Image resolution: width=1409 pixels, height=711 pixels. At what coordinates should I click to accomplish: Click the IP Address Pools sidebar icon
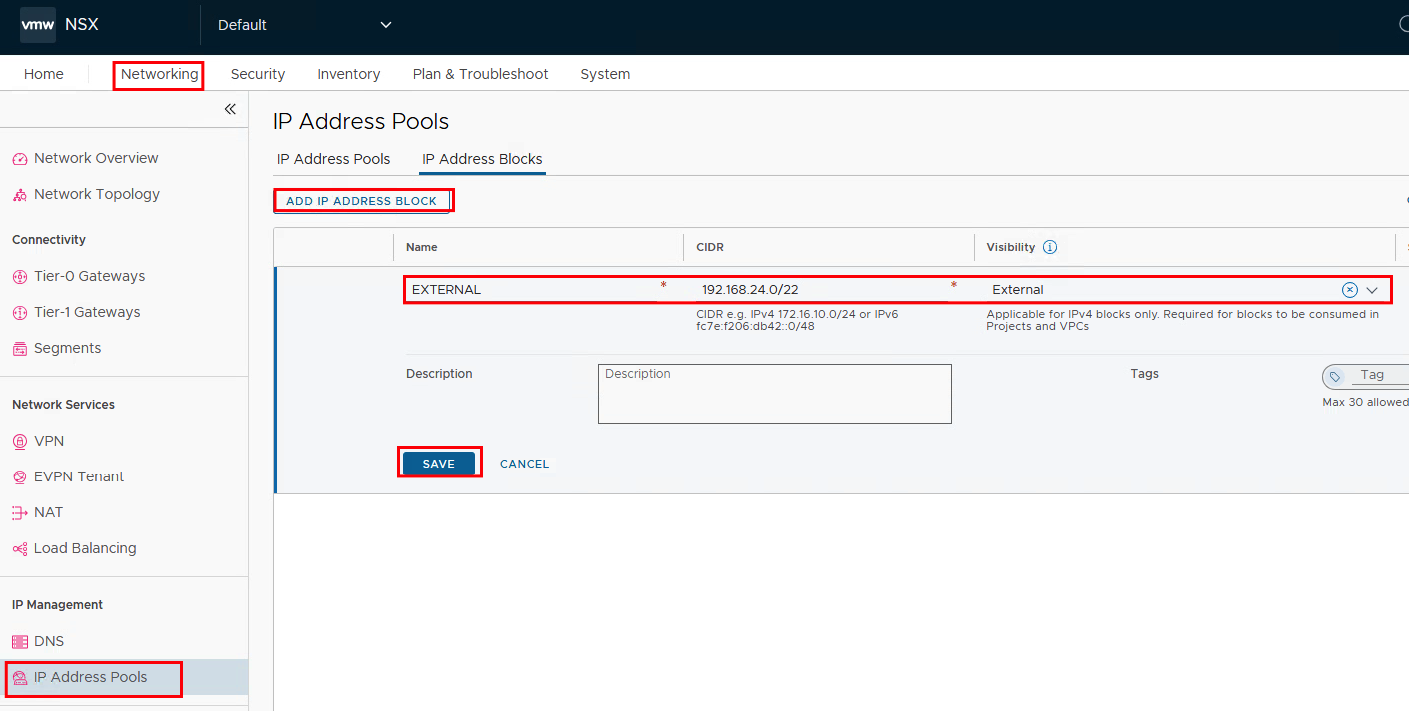point(20,678)
